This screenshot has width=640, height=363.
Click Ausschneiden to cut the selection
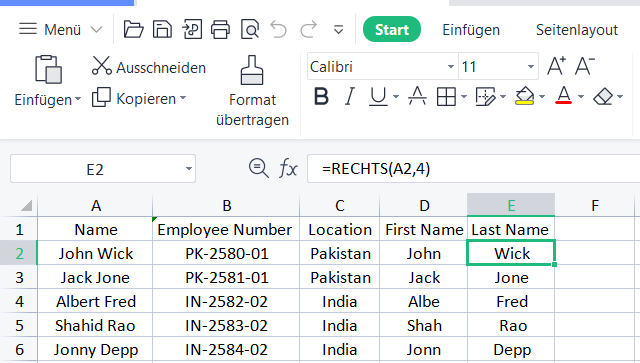149,67
